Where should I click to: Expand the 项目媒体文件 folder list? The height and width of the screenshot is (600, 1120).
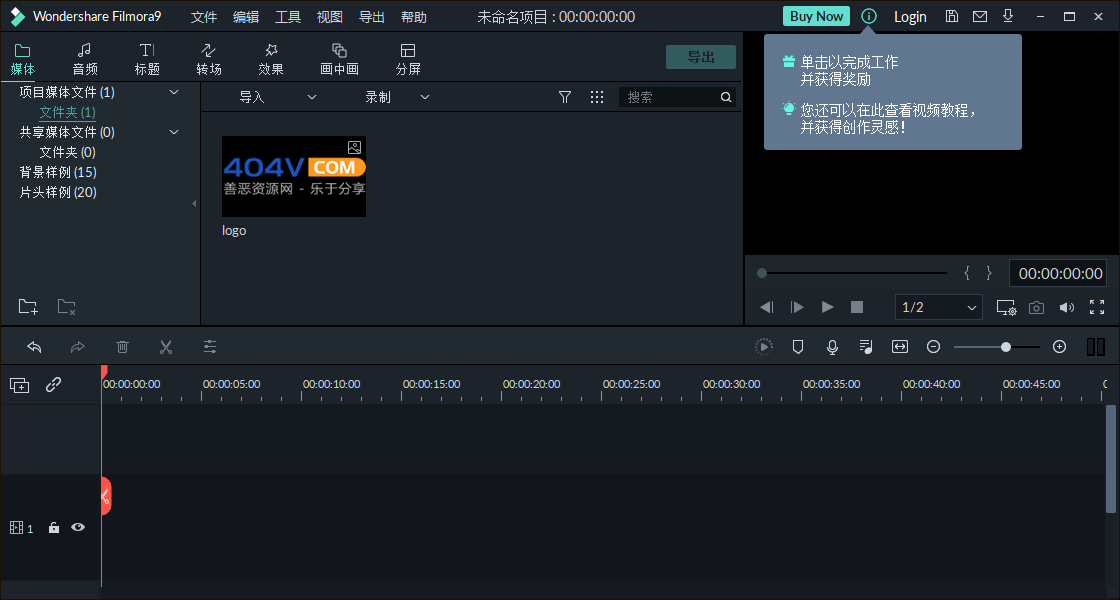tap(173, 91)
